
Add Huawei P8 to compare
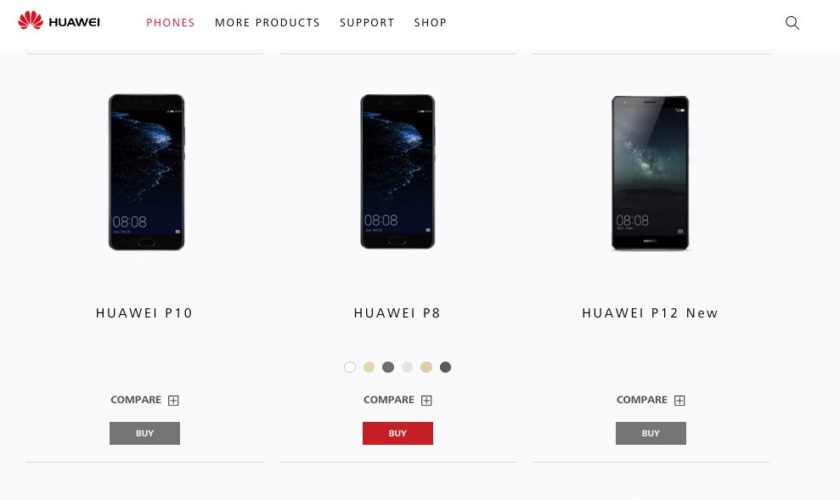(x=398, y=400)
